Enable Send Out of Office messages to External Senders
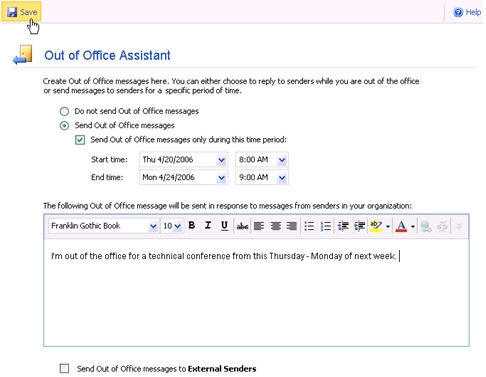The height and width of the screenshot is (377, 486). click(x=64, y=368)
